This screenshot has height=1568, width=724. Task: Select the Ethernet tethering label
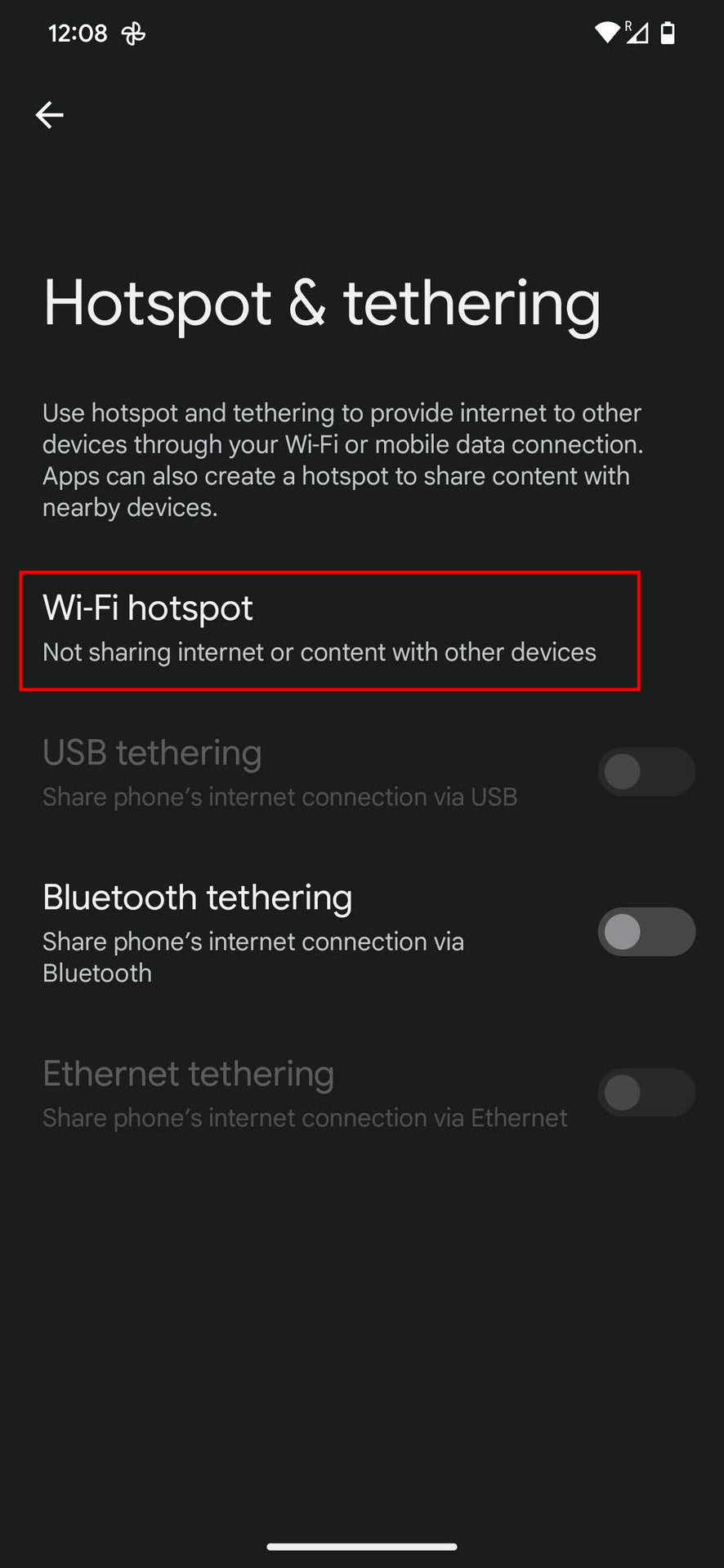click(189, 1074)
